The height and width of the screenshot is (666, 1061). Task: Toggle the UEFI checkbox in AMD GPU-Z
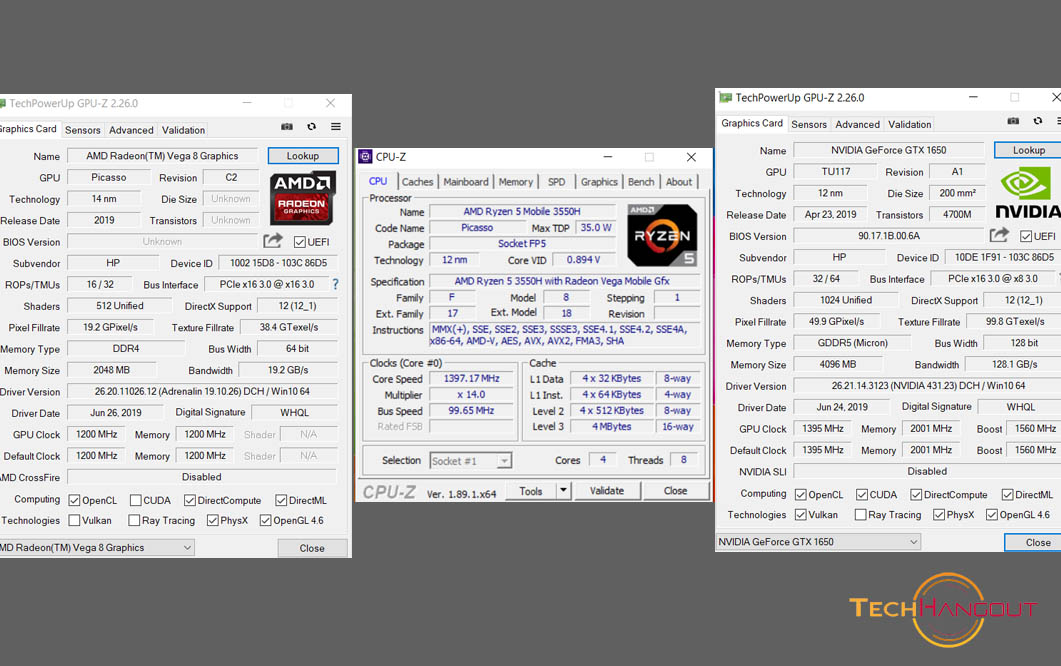coord(300,242)
